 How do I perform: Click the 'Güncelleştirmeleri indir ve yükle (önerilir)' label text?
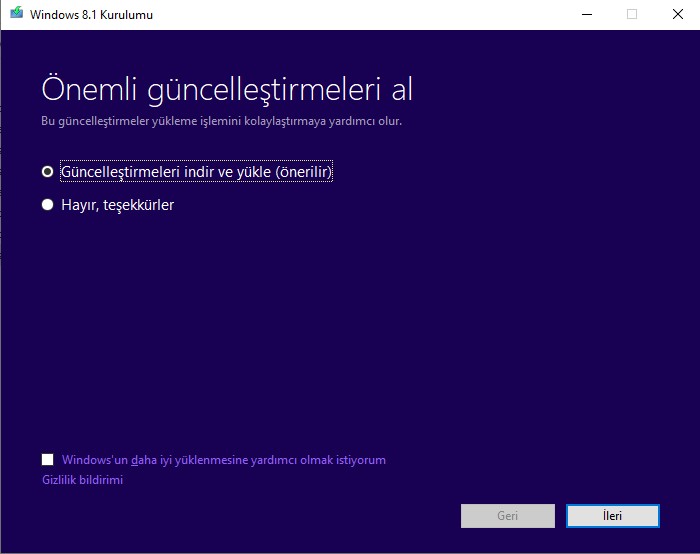coord(196,172)
